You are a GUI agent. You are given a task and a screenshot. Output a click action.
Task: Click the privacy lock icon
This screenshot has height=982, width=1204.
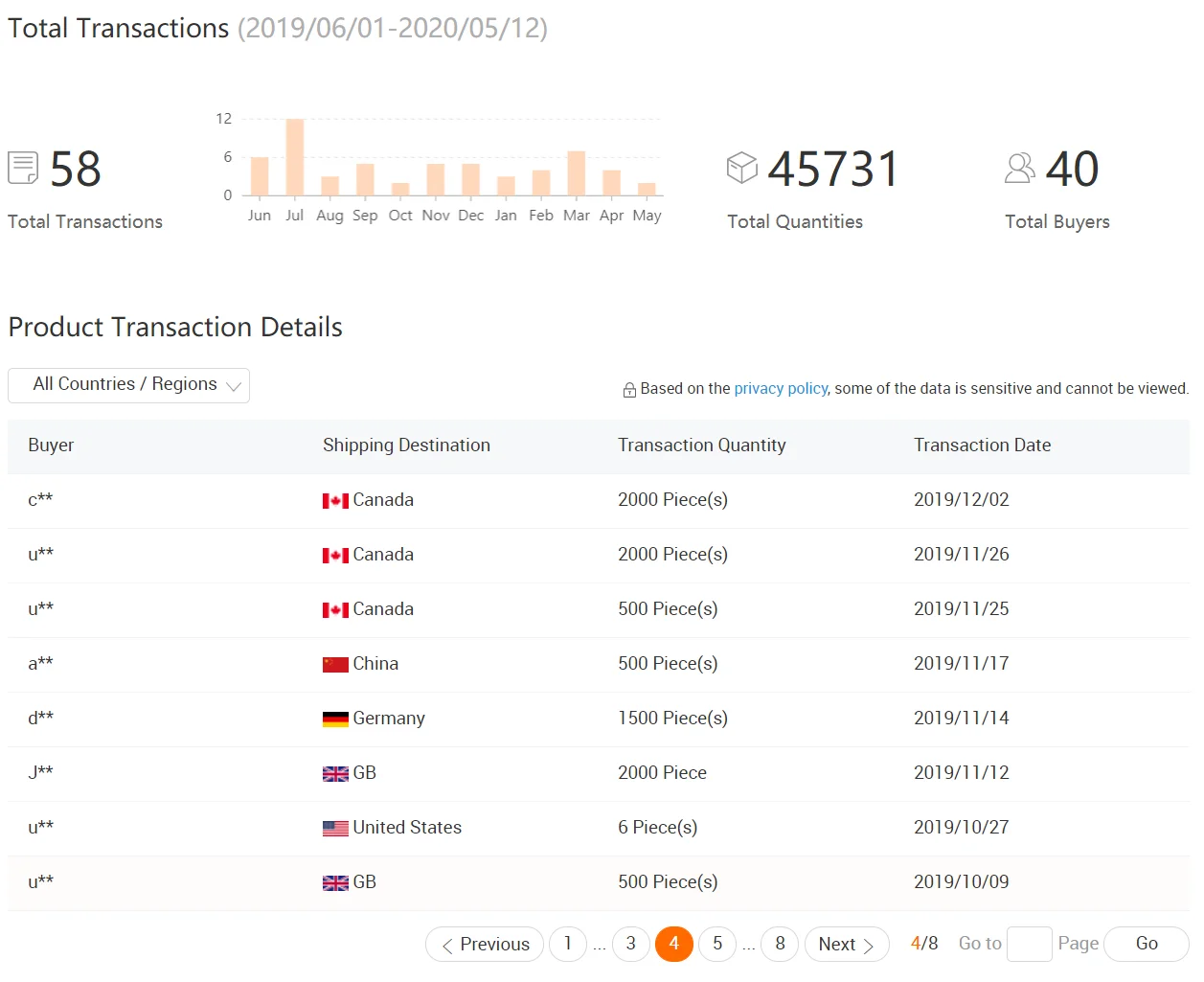[x=629, y=390]
